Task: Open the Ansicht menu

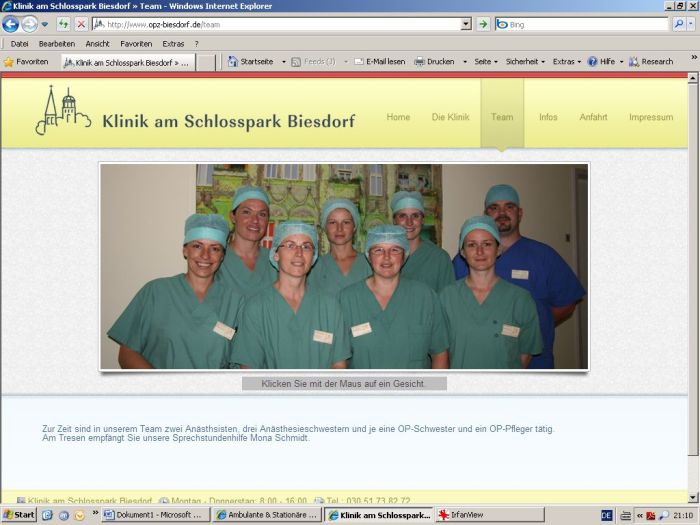Action: [x=97, y=44]
